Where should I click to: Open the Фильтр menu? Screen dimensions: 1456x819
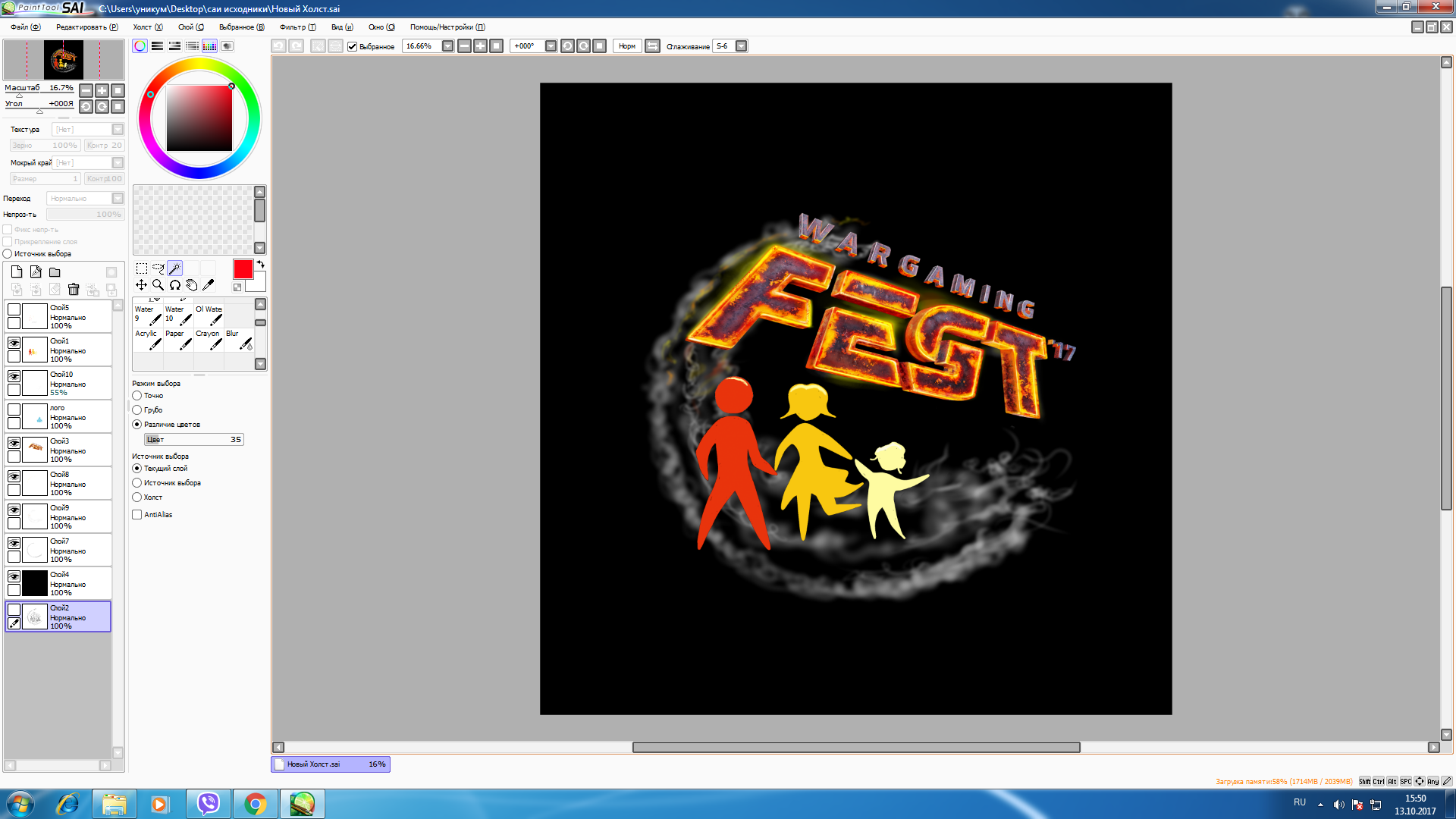coord(298,27)
